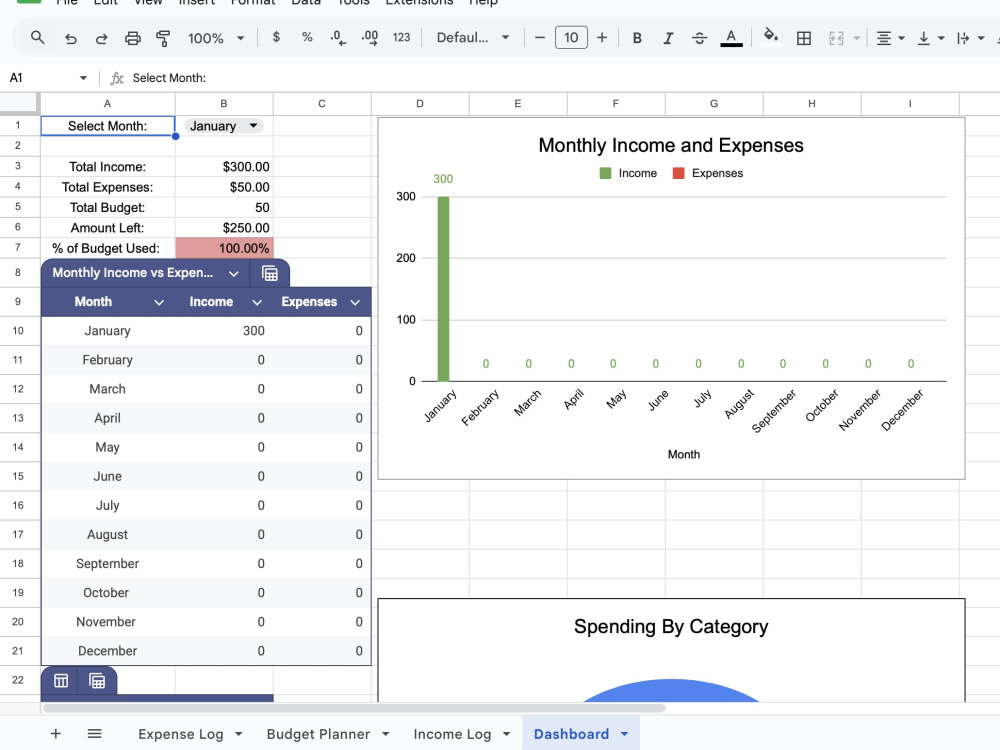The width and height of the screenshot is (1000, 750).
Task: Click the font size field showing 10
Action: click(x=571, y=38)
